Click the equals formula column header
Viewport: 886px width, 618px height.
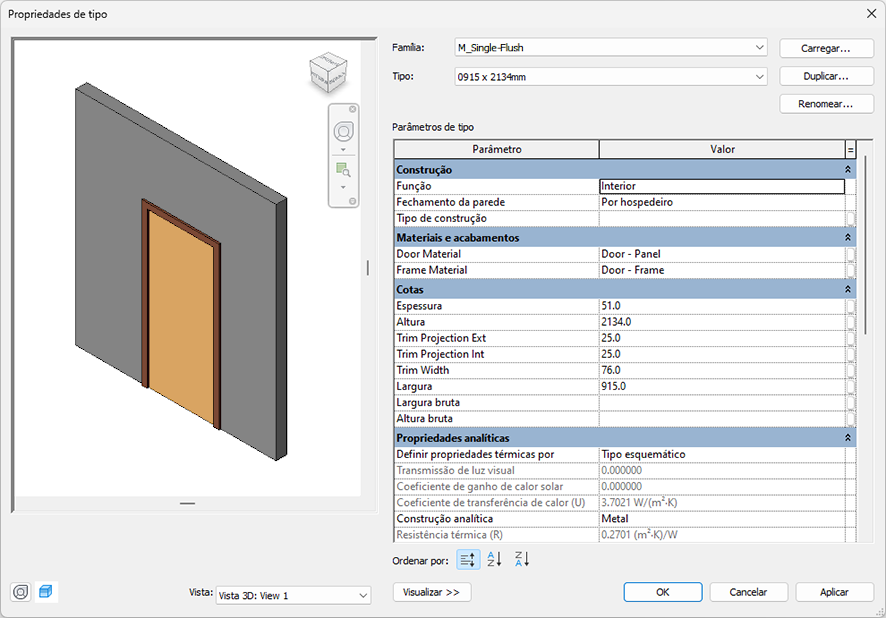click(850, 149)
